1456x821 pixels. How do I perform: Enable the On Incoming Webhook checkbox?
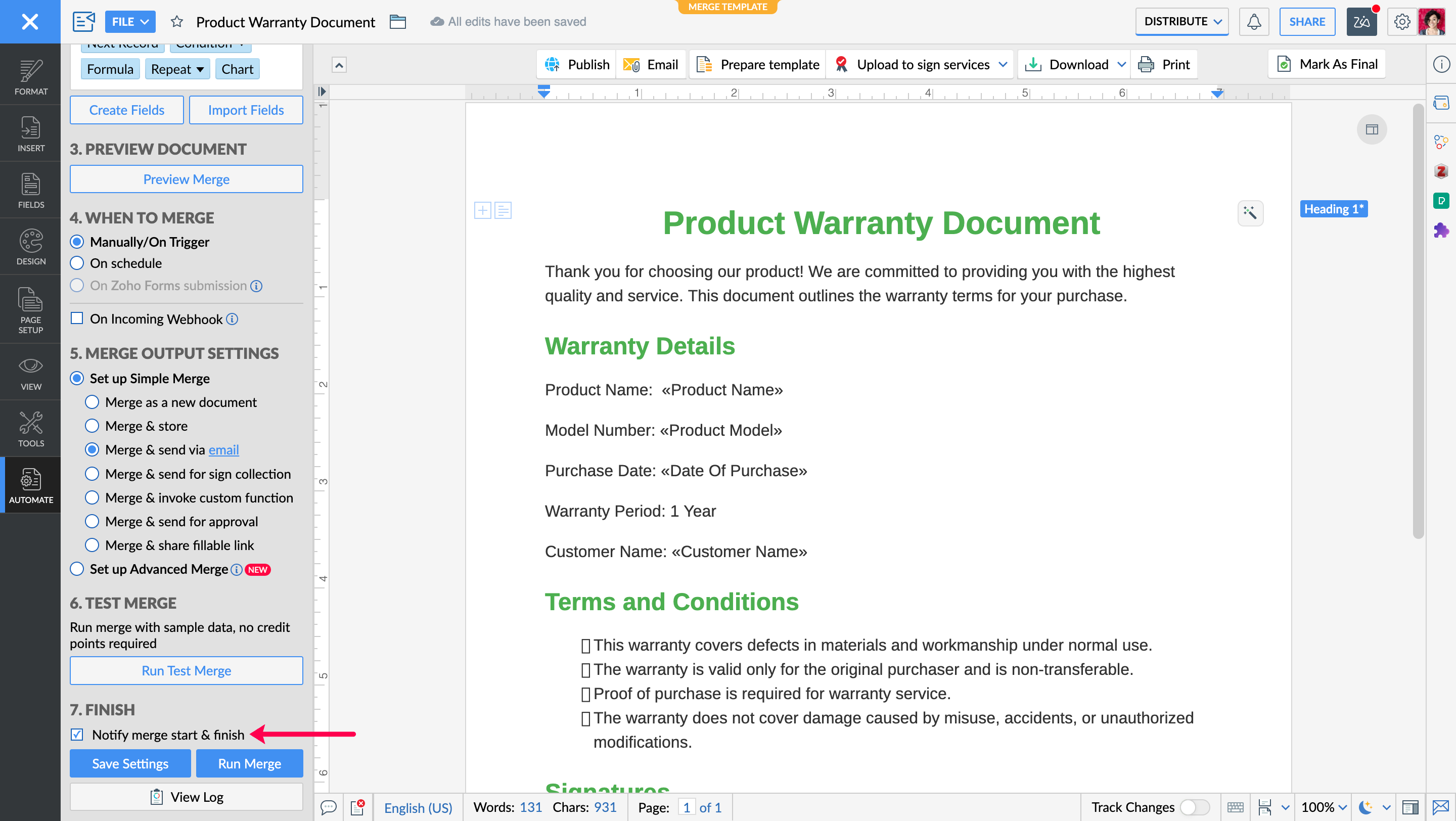click(77, 318)
